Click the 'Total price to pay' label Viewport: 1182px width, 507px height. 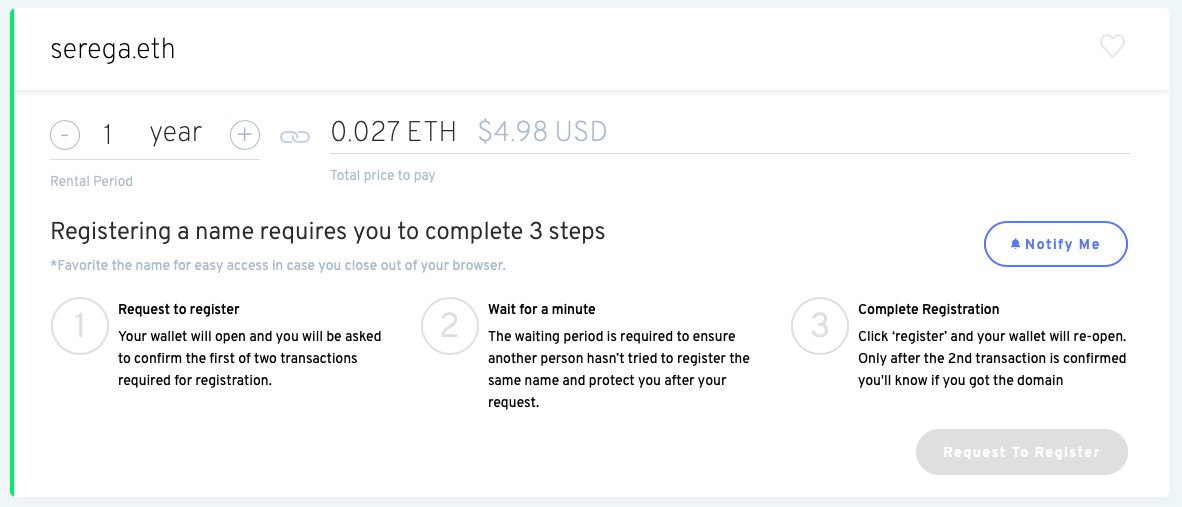coord(383,176)
